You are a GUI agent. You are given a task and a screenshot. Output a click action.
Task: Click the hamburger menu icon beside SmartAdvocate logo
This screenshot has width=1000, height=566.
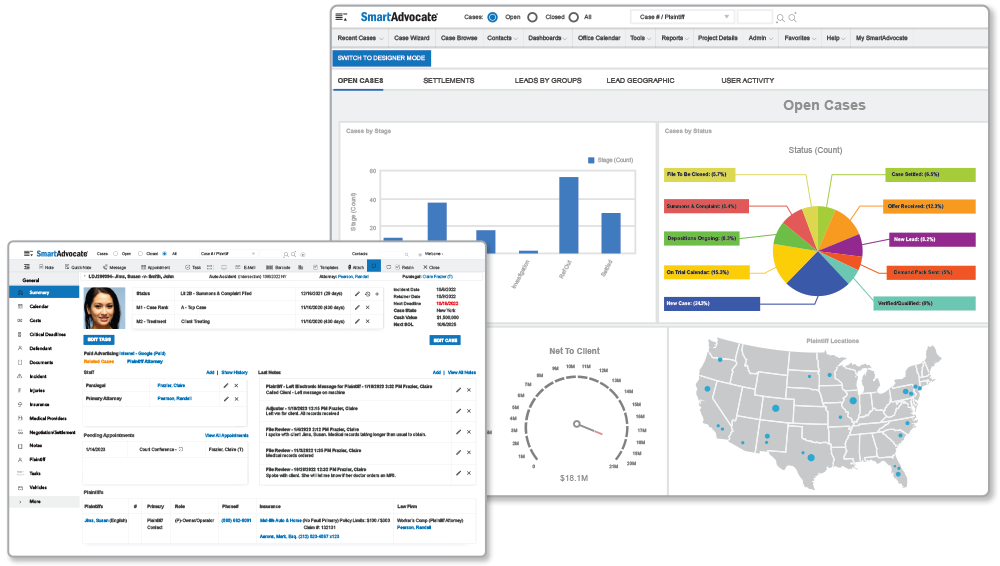point(342,17)
